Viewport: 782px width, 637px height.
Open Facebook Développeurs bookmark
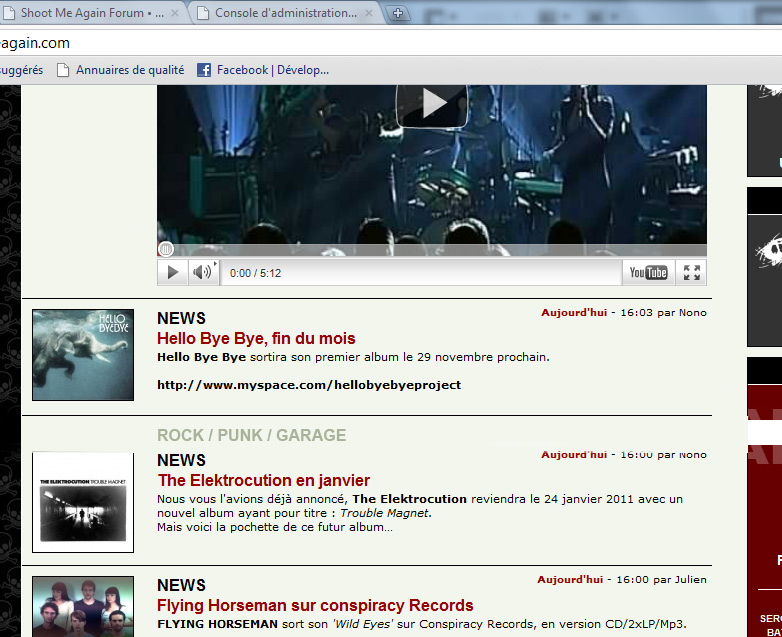(263, 70)
